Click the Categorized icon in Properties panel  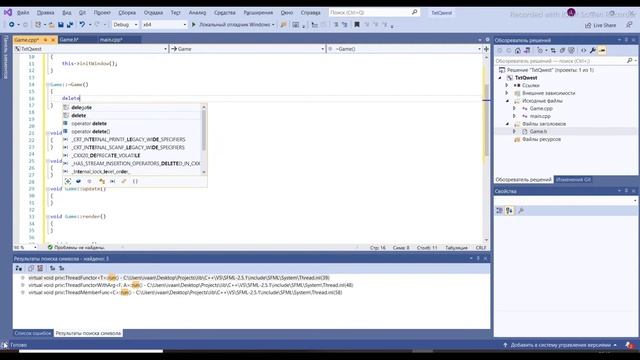tap(499, 211)
